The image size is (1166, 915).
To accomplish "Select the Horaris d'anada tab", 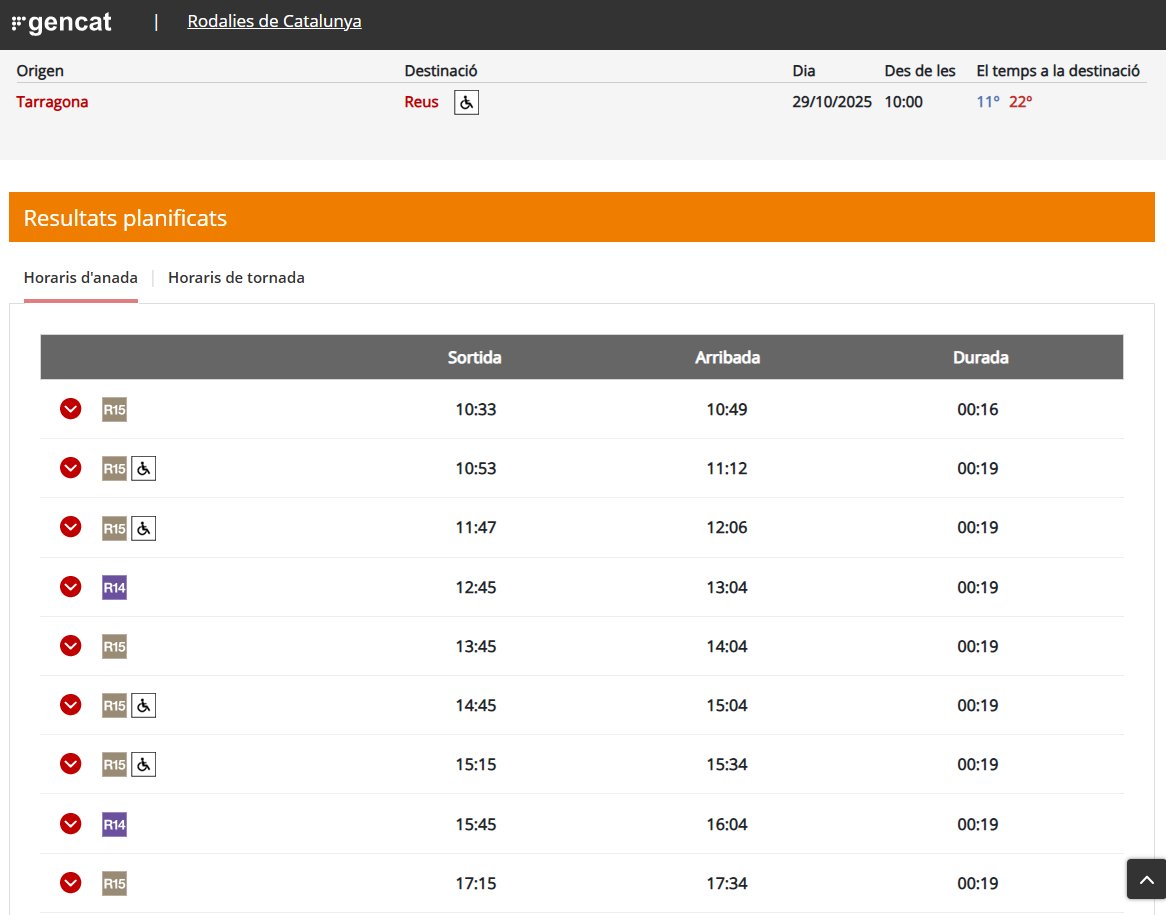I will pyautogui.click(x=80, y=277).
